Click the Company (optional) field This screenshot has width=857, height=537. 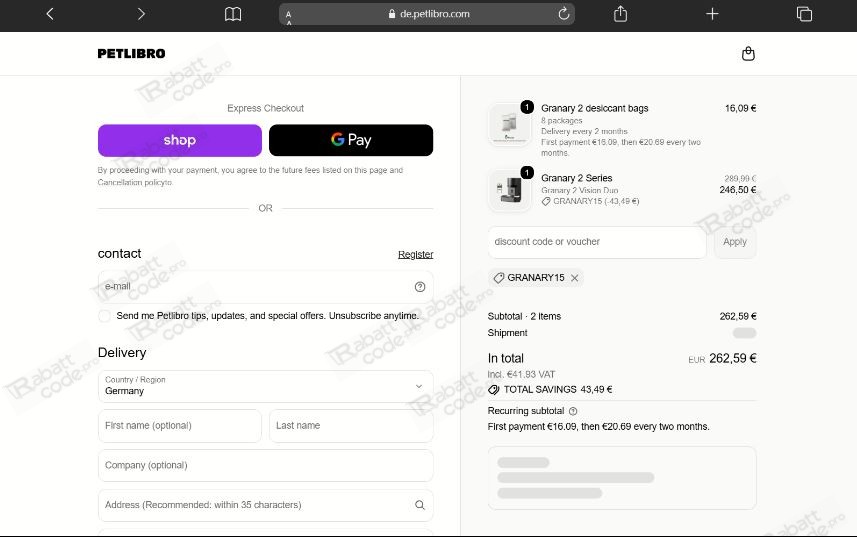266,465
